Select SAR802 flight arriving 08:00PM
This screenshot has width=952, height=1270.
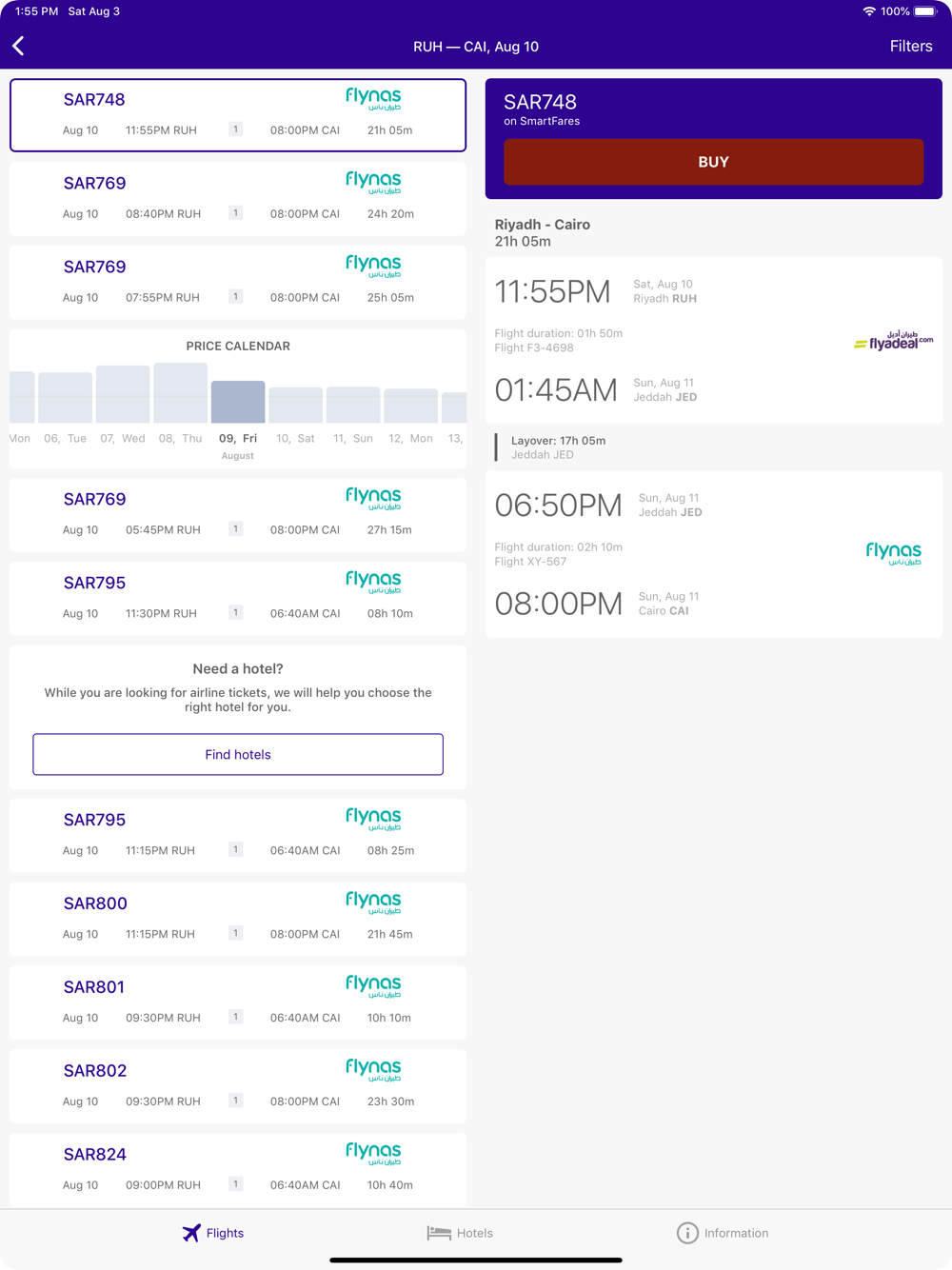click(x=238, y=1086)
